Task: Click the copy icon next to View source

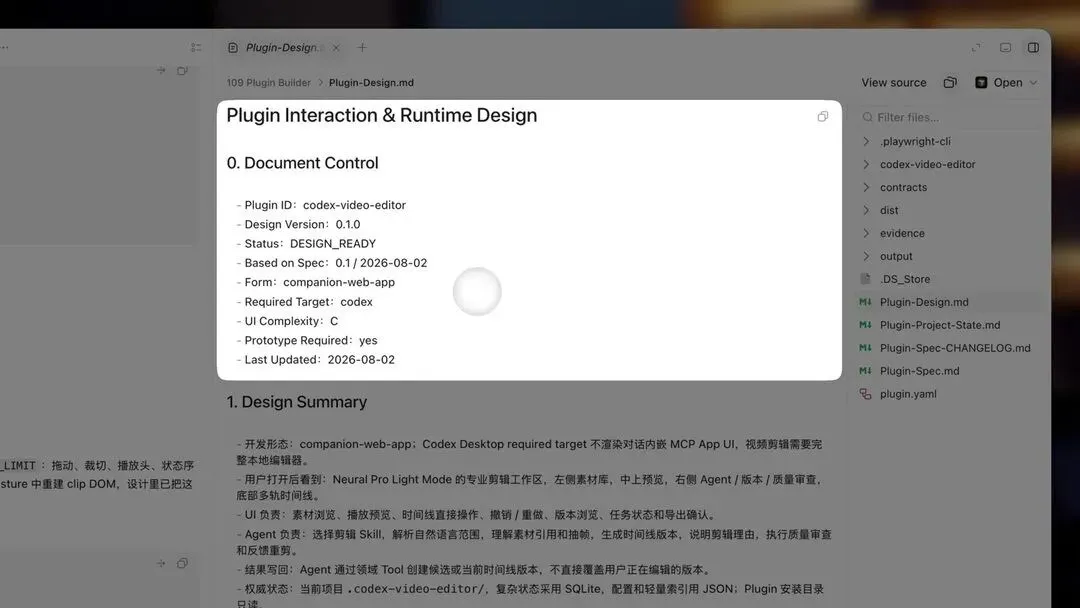Action: click(950, 83)
